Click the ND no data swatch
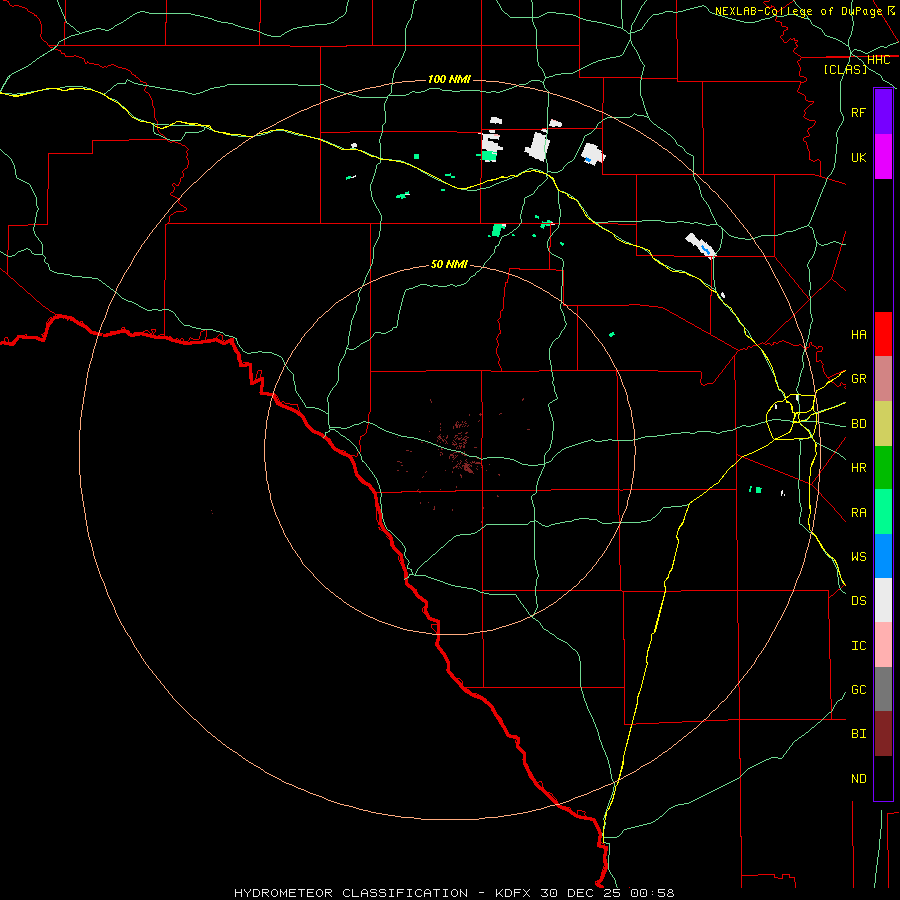The image size is (900, 900). 883,778
